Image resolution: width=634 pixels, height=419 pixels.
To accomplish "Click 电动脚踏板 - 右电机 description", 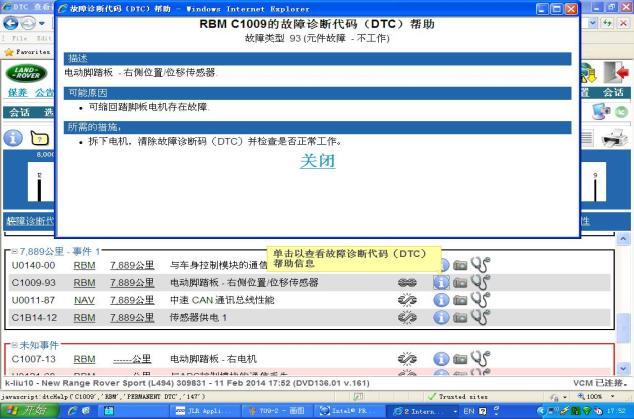I will click(213, 359).
